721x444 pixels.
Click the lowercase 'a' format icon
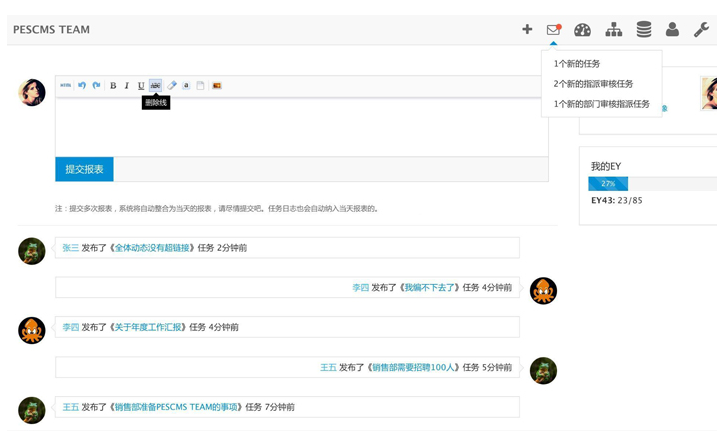186,85
